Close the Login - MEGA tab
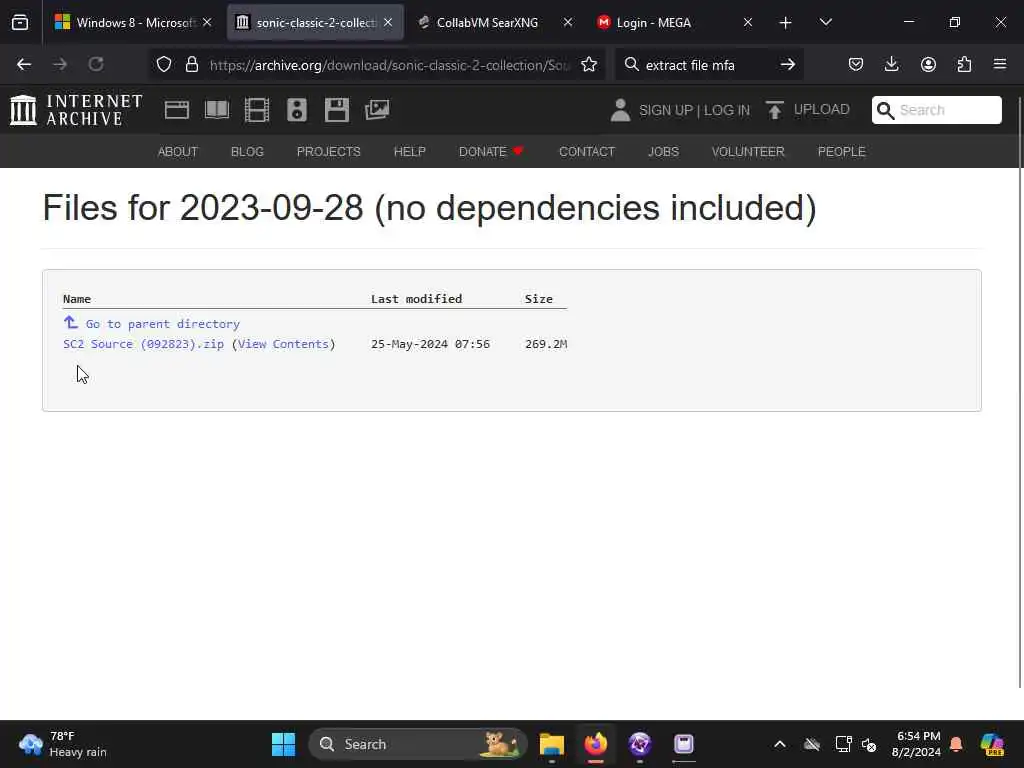1024x768 pixels. coord(748,23)
